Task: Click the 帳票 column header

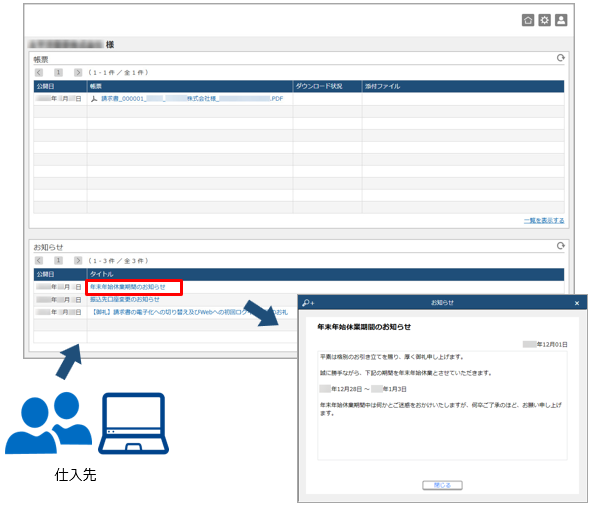Action: pos(190,86)
